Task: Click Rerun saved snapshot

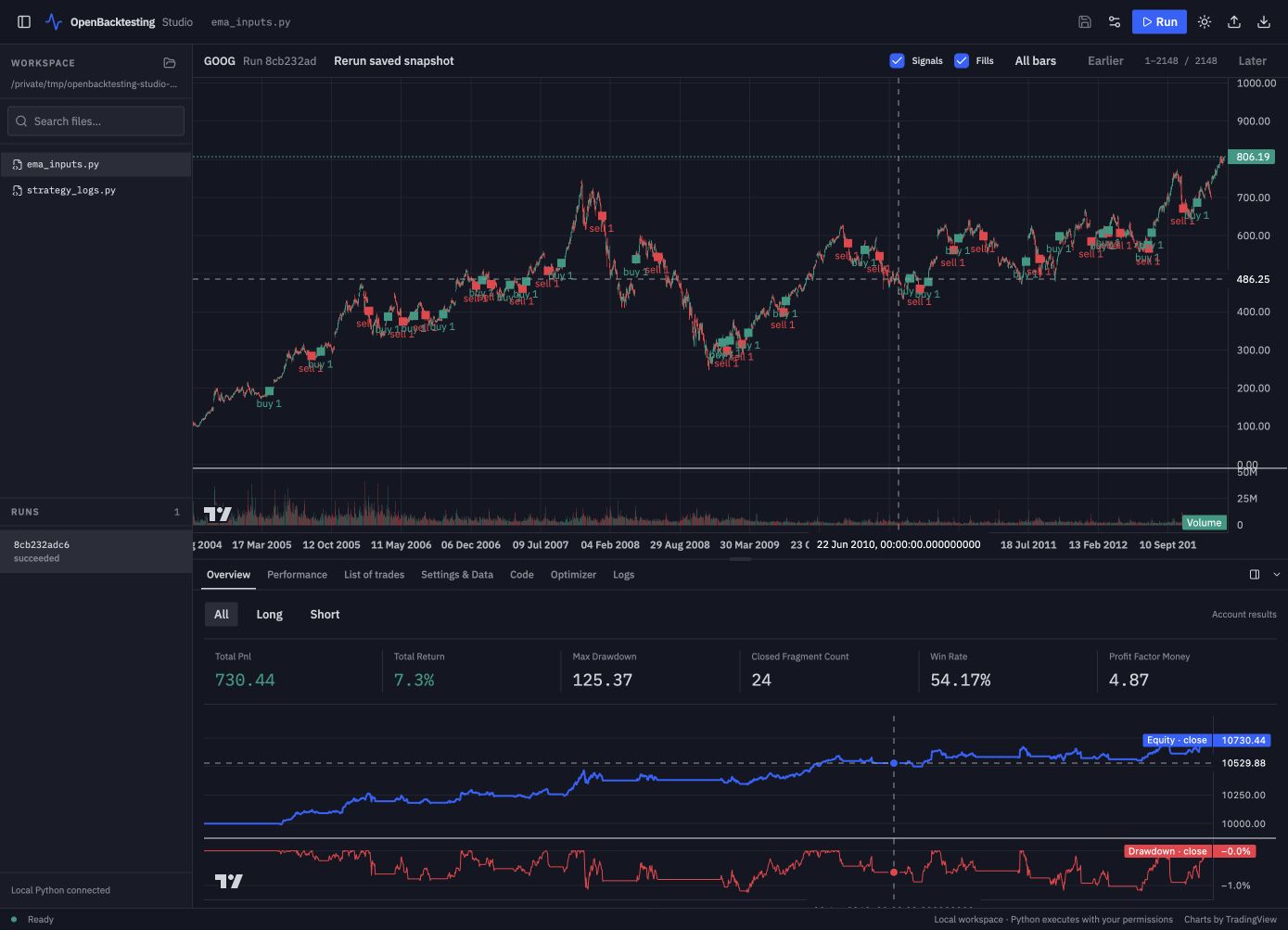Action: (x=394, y=60)
